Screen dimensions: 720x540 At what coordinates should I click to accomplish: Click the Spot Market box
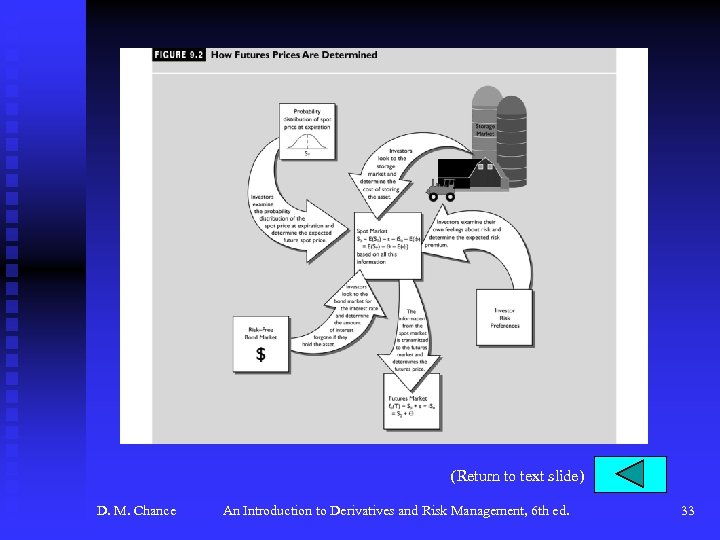point(388,246)
